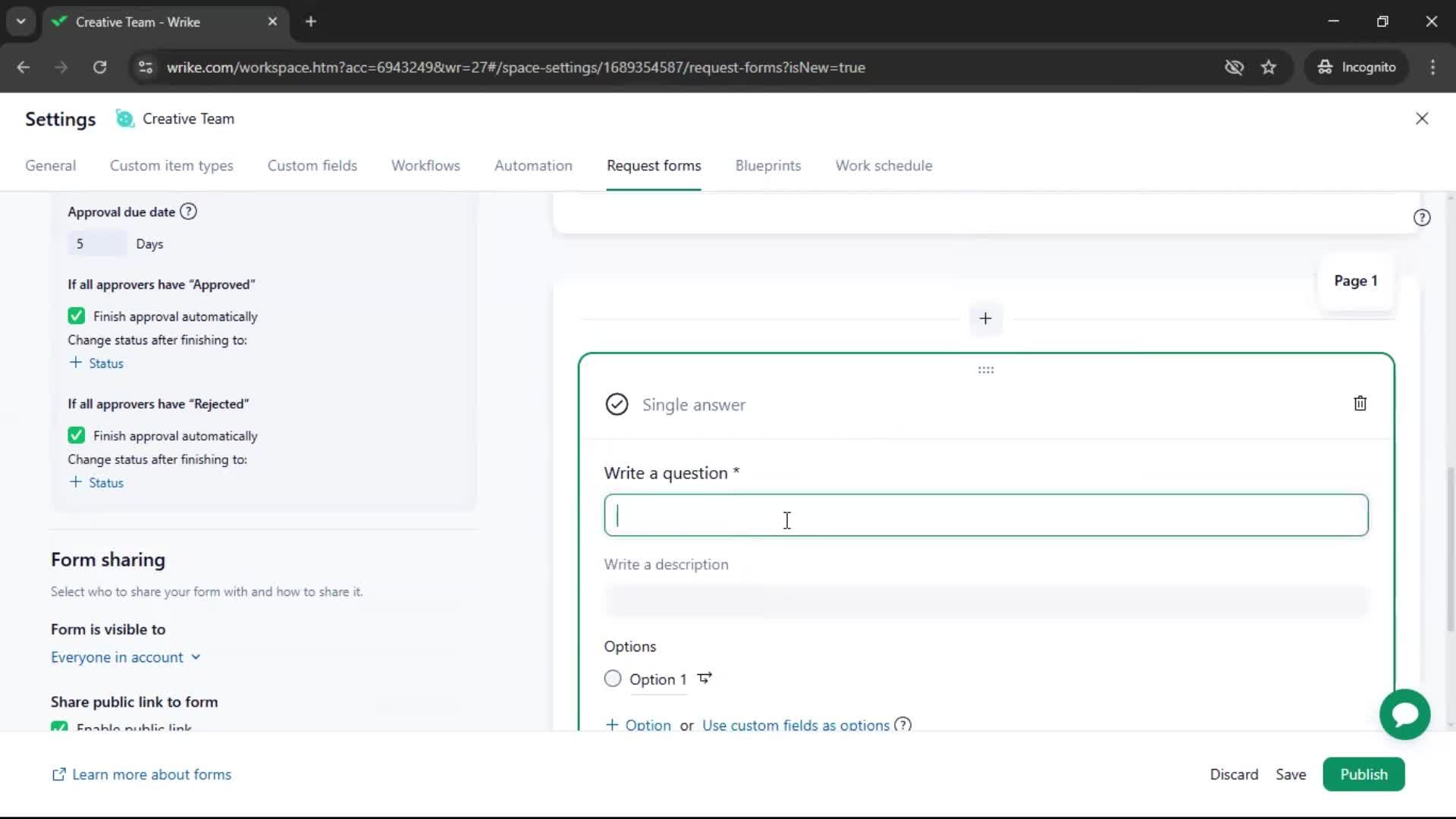Screen dimensions: 1456x819
Task: Select the Option 1 radio button
Action: click(613, 679)
